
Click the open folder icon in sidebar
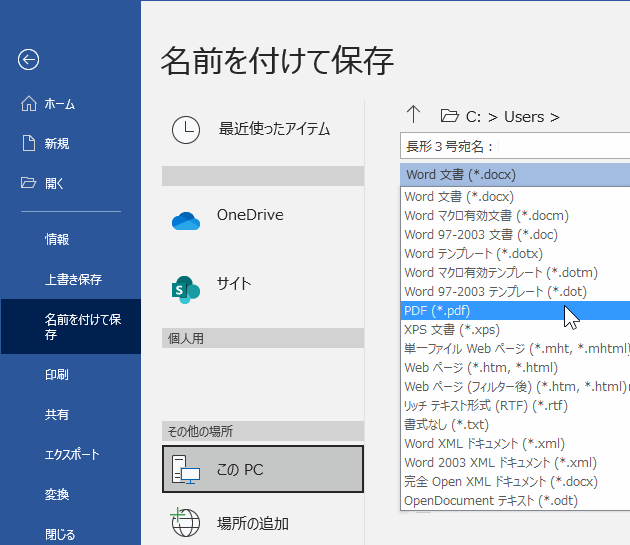[28, 183]
